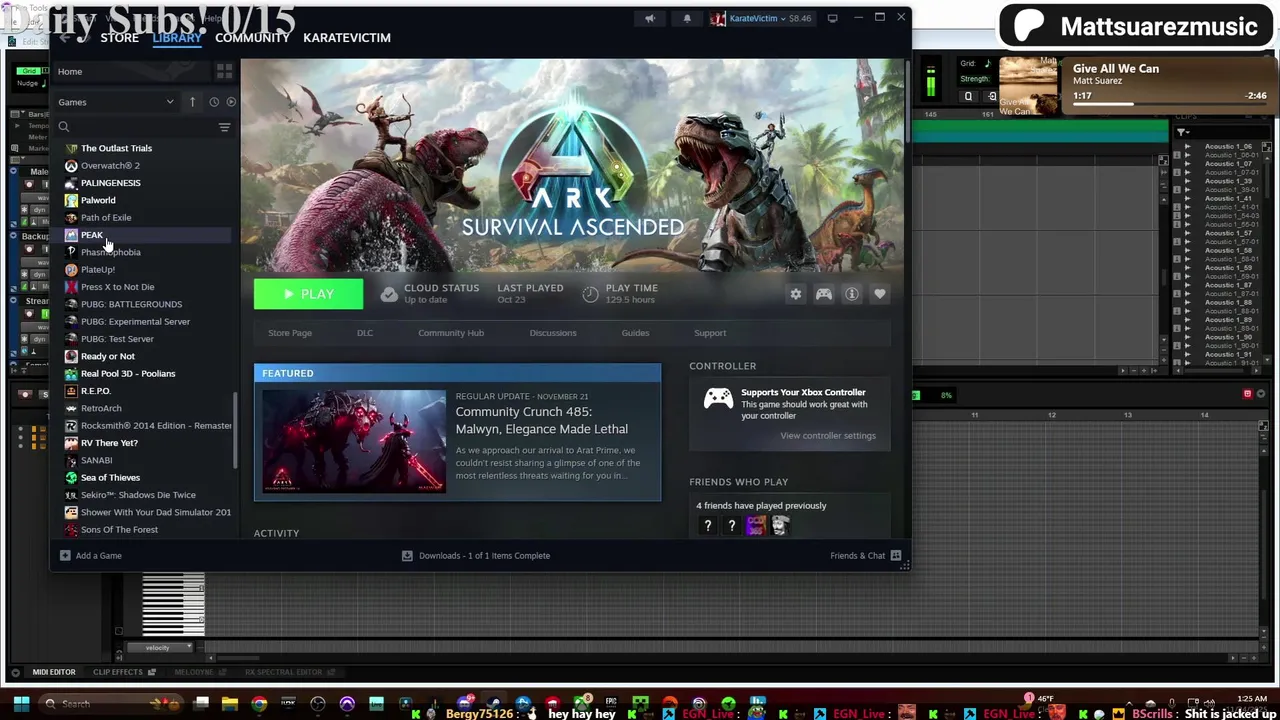Show ARK game info icon
This screenshot has width=1280, height=720.
click(x=852, y=294)
